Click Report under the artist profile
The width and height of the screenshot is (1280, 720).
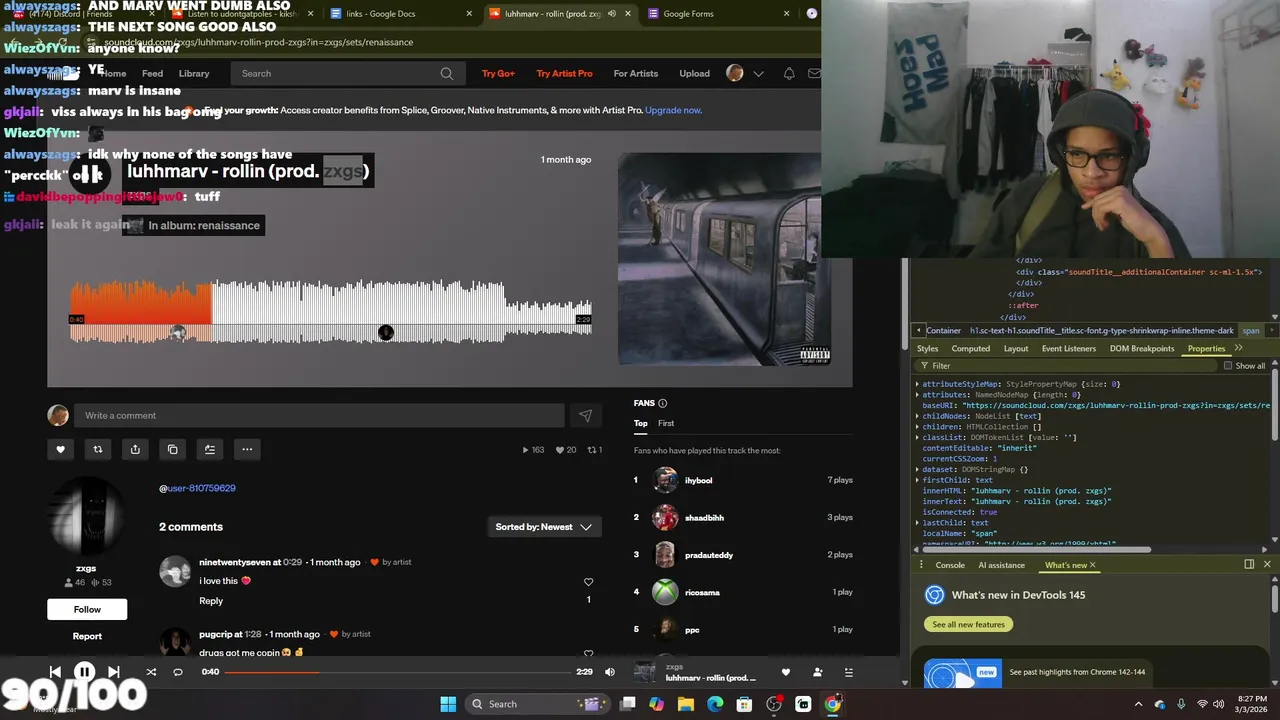click(x=87, y=636)
